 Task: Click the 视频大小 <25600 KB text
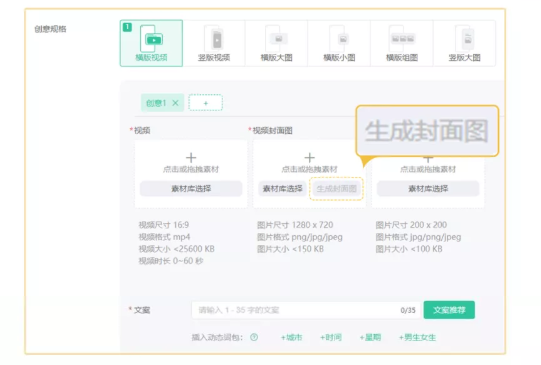pyautogui.click(x=176, y=249)
